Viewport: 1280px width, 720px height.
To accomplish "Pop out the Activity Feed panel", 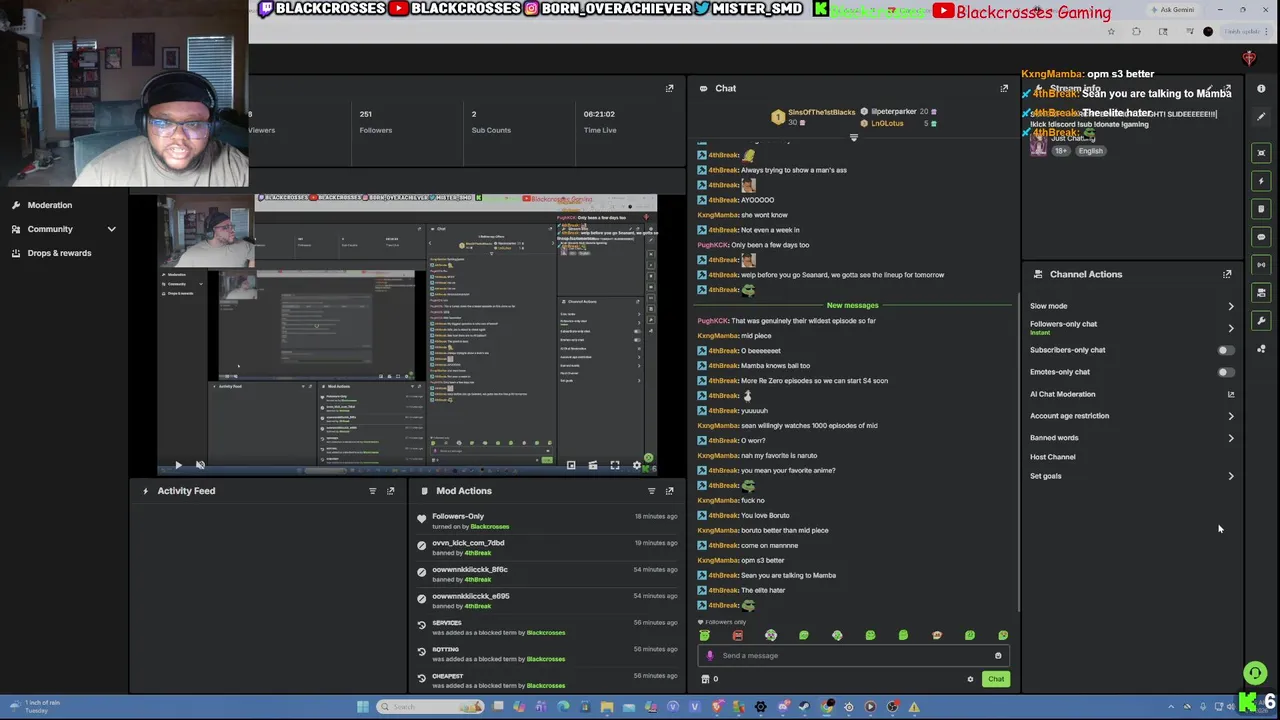I will [x=391, y=491].
